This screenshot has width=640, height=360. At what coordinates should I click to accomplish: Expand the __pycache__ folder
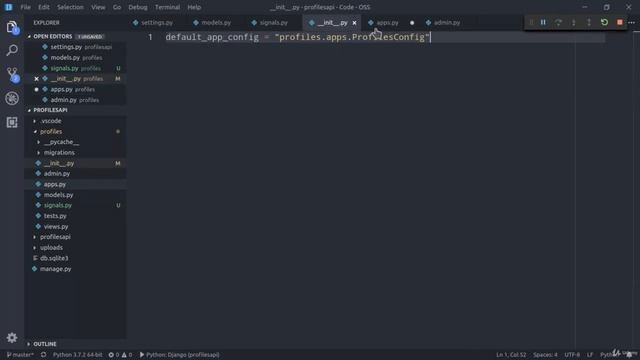[x=61, y=142]
